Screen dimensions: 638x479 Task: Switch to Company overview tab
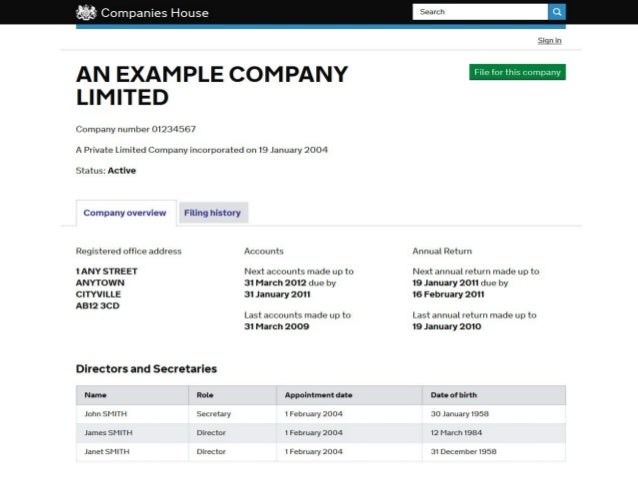point(125,213)
